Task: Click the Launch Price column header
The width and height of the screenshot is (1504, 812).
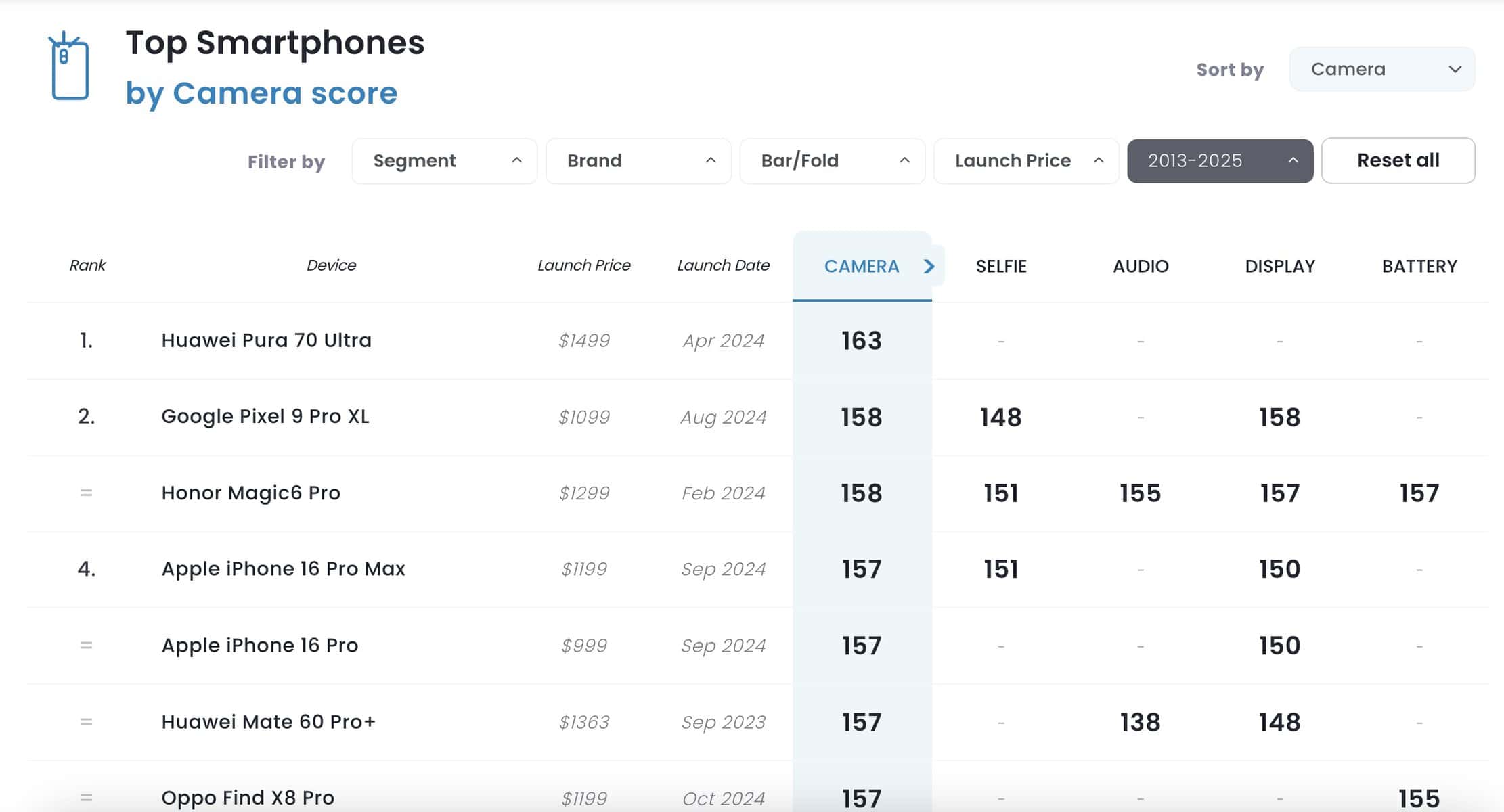Action: [584, 265]
